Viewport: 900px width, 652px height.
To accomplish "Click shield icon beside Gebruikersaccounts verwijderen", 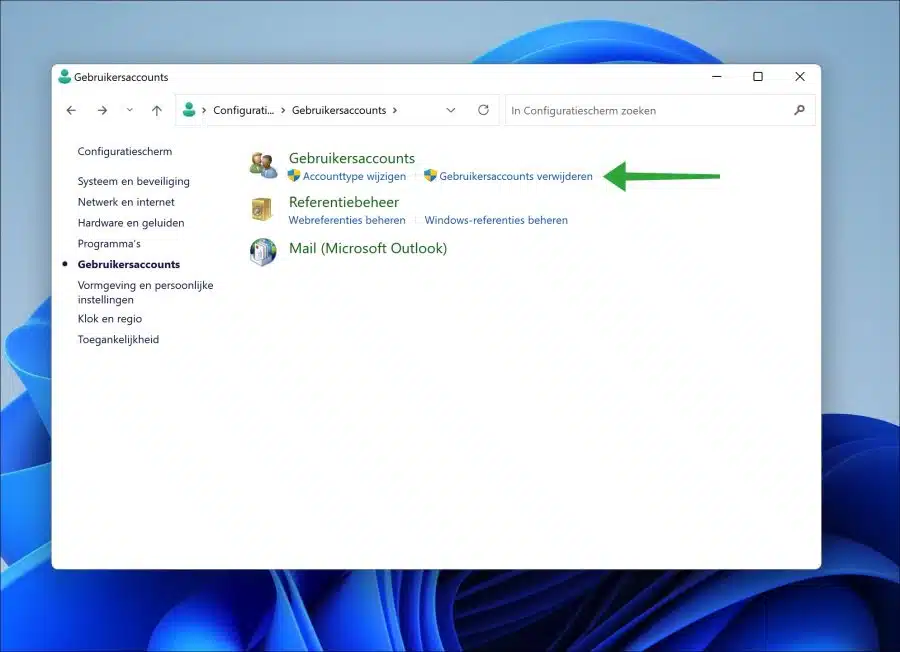I will pos(430,176).
